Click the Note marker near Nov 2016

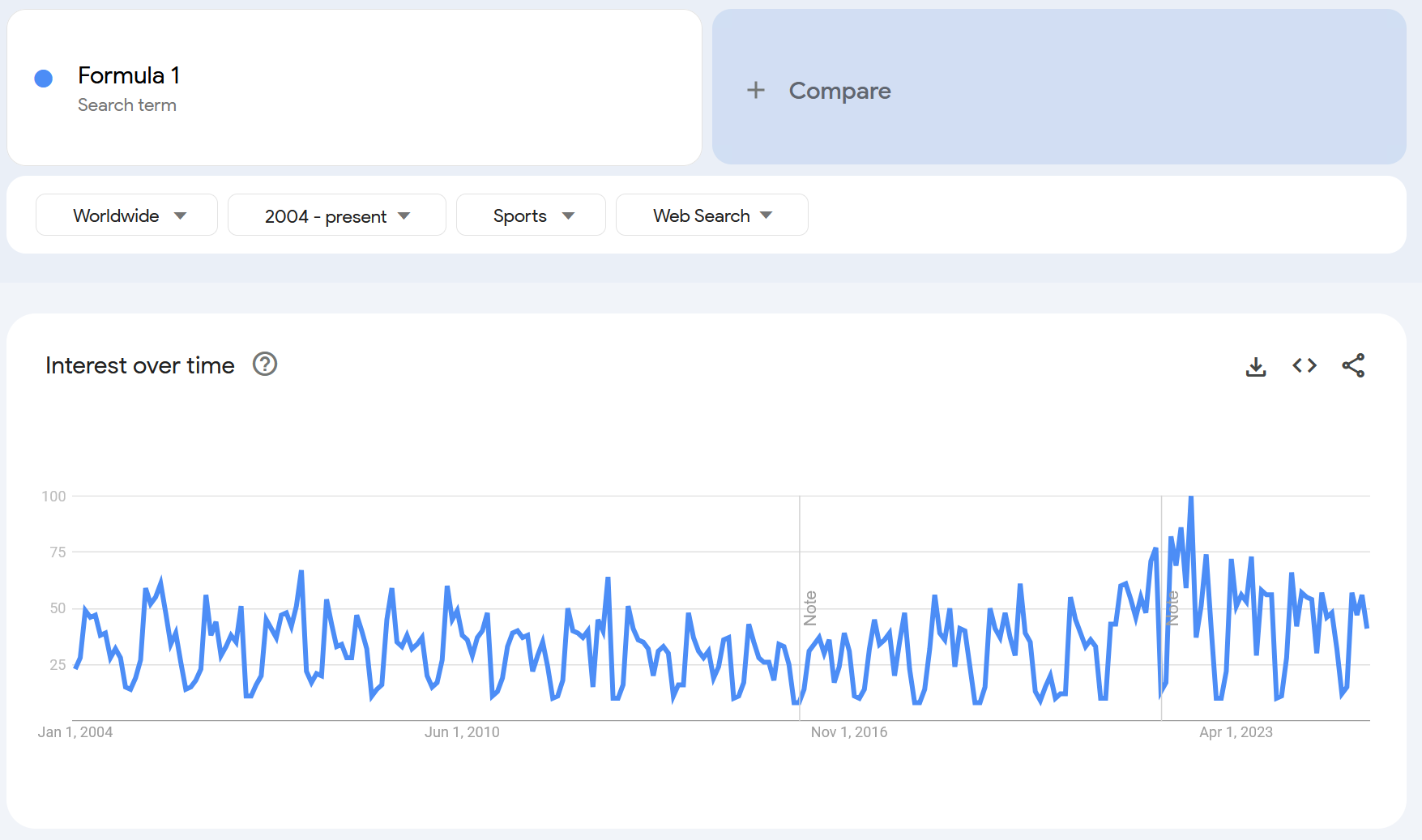click(x=810, y=608)
